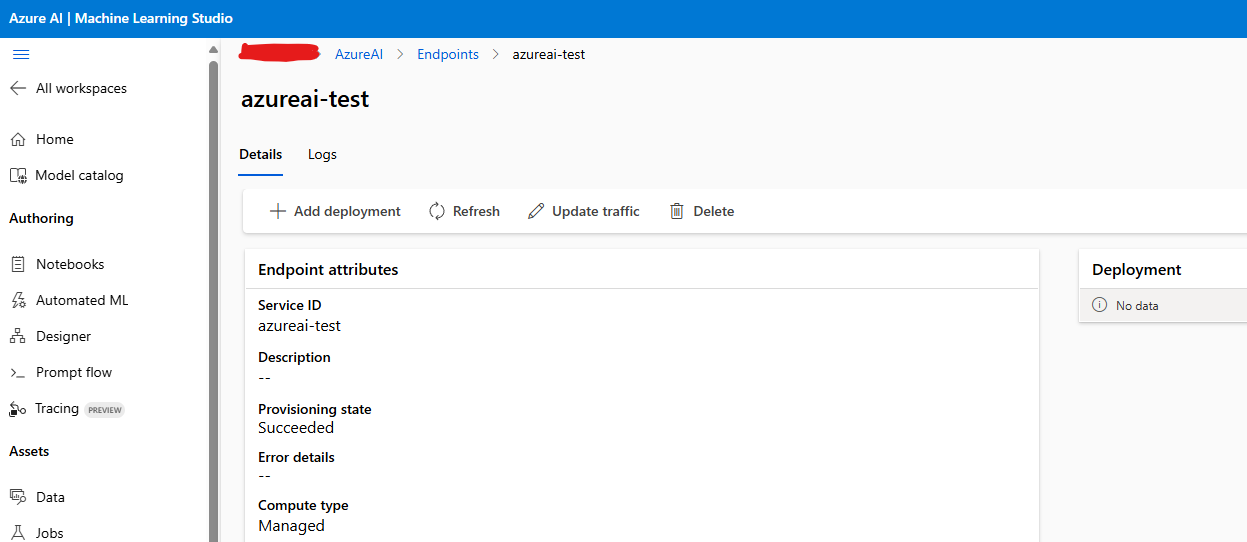Click the sidebar vertical scrollbar
The width and height of the screenshot is (1247, 542).
coord(213,300)
